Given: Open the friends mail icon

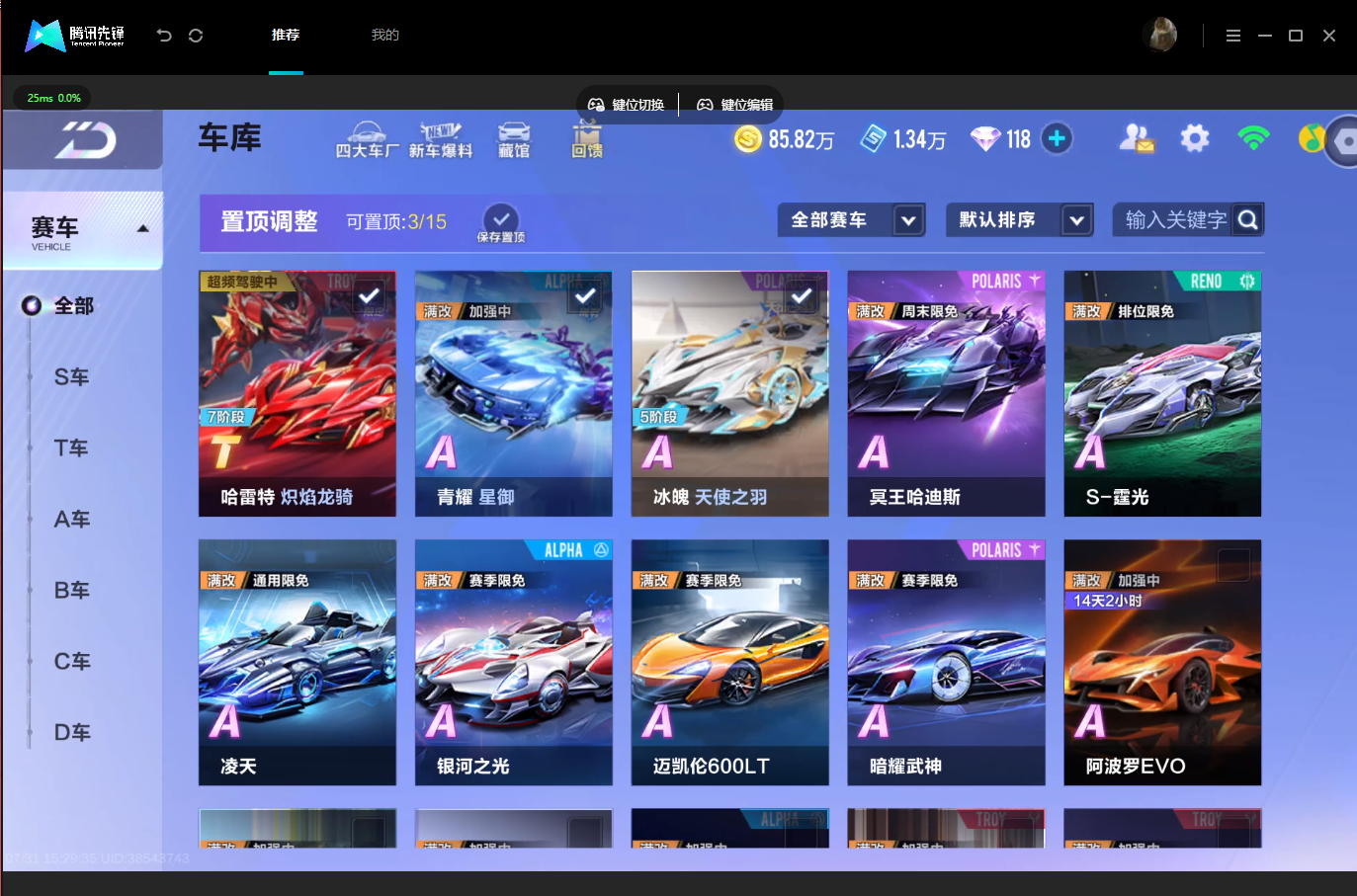Looking at the screenshot, I should tap(1137, 138).
